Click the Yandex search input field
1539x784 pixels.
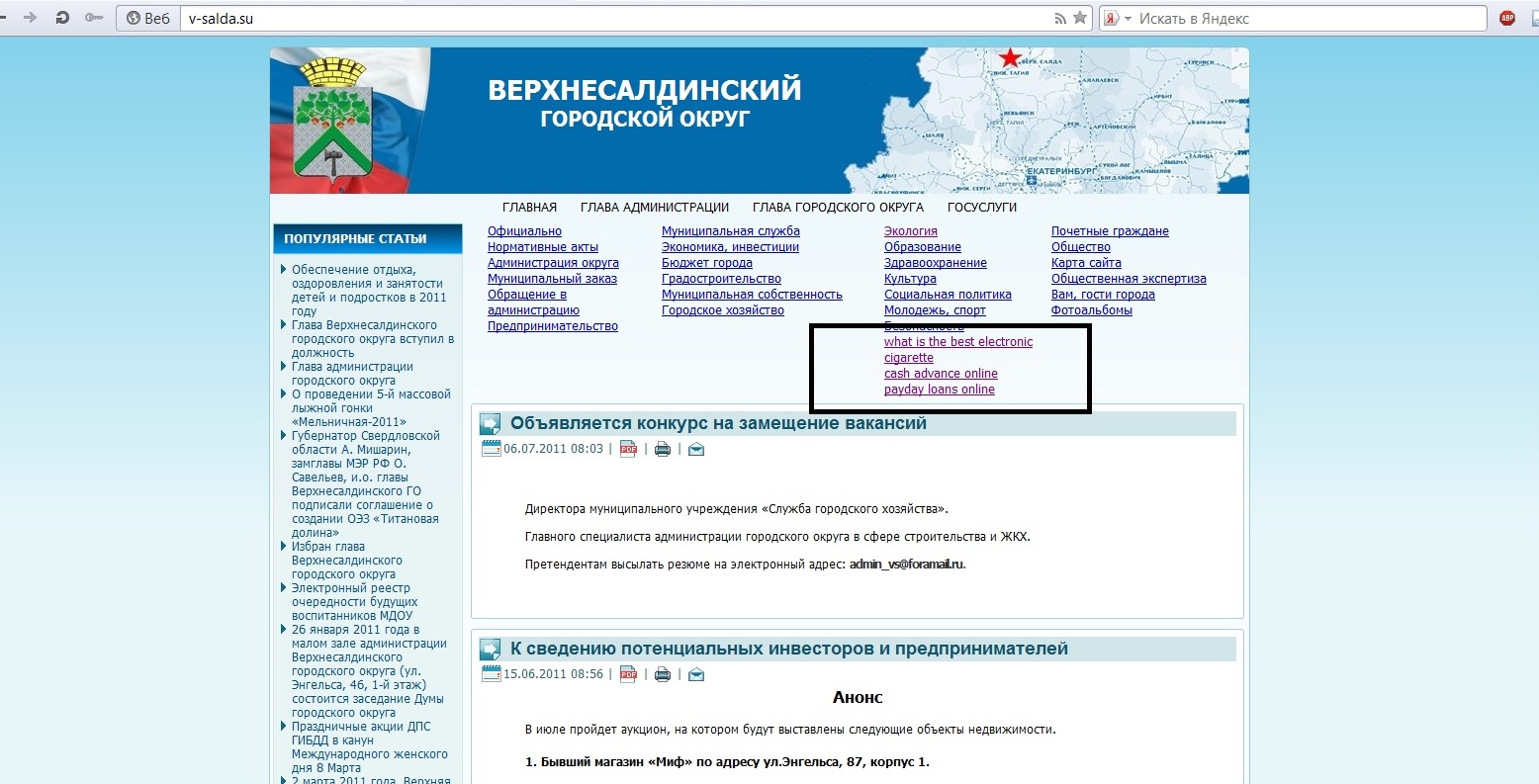tap(1306, 18)
